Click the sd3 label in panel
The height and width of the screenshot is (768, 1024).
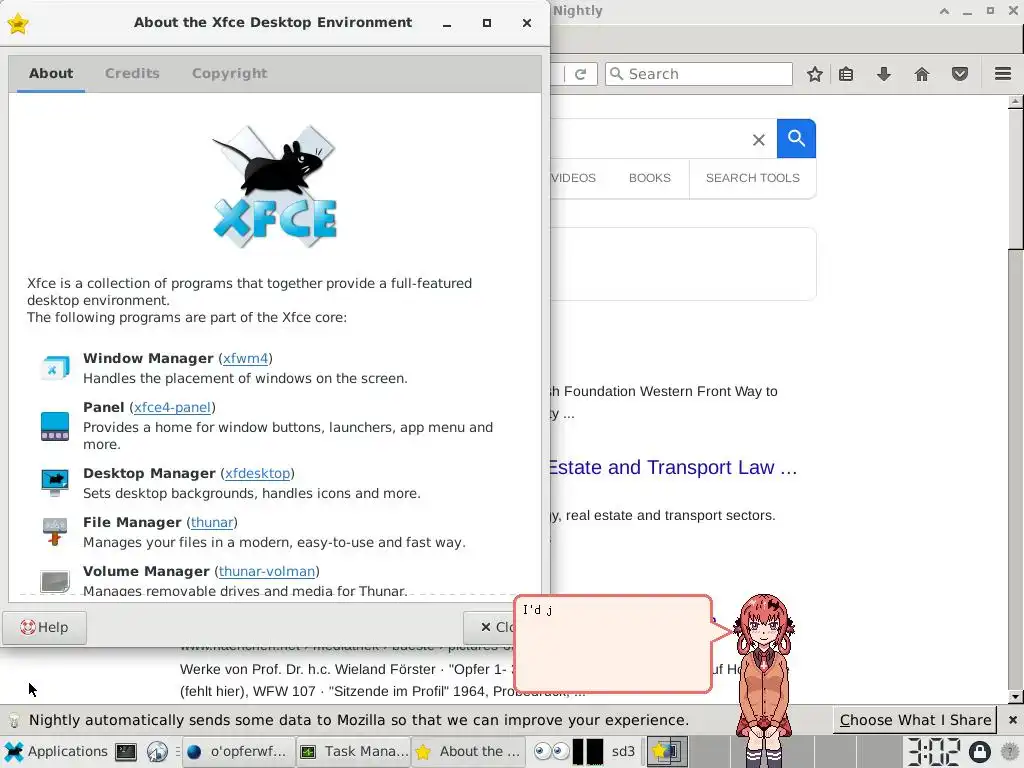(x=623, y=752)
